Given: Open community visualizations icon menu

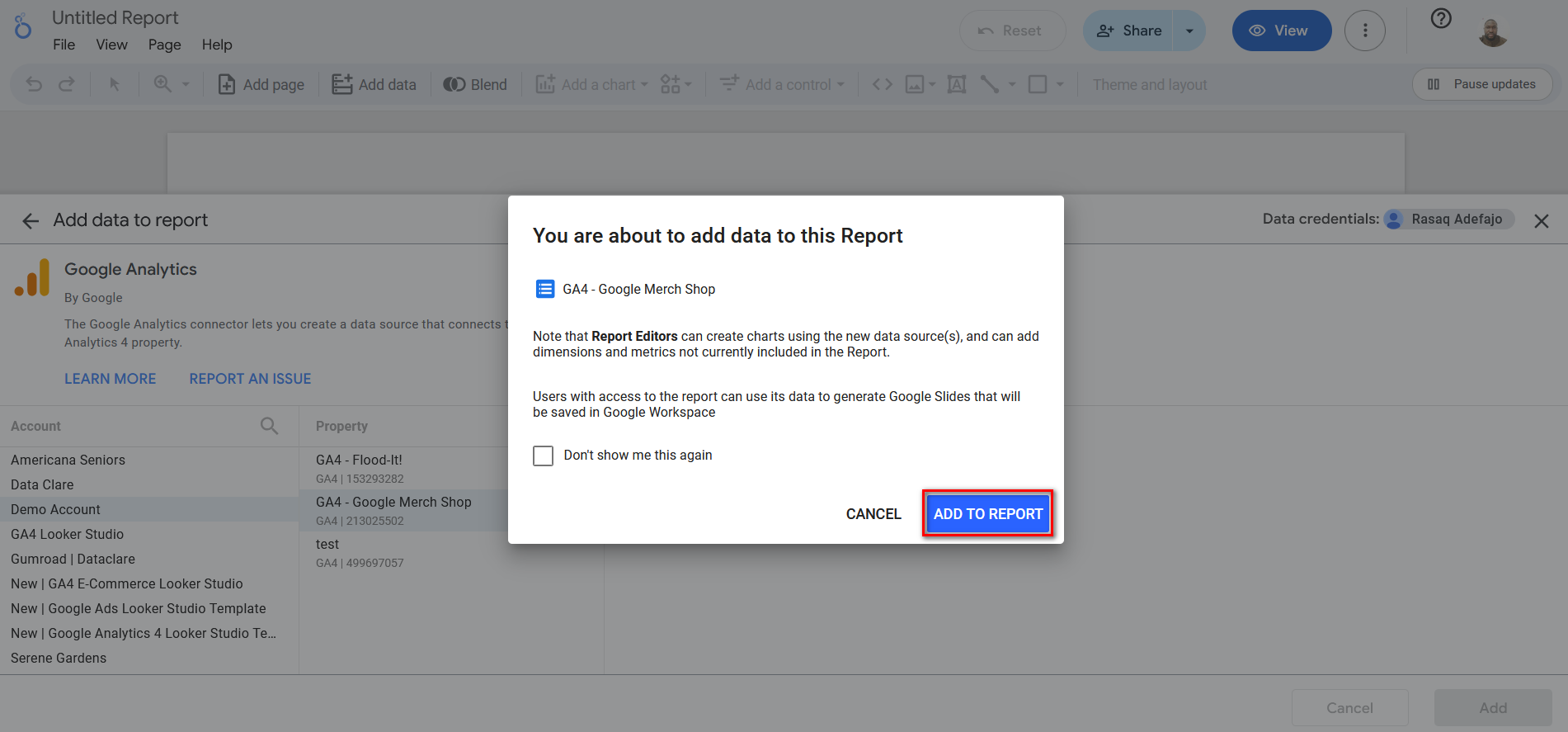Looking at the screenshot, I should (676, 84).
